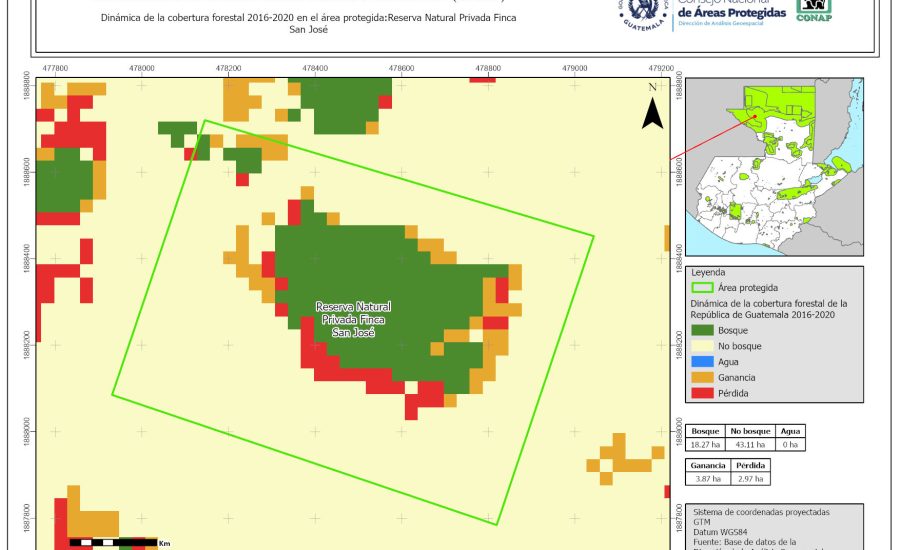900x550 pixels.
Task: Click the Ganancia 3.87 ha table value
Action: pos(708,480)
